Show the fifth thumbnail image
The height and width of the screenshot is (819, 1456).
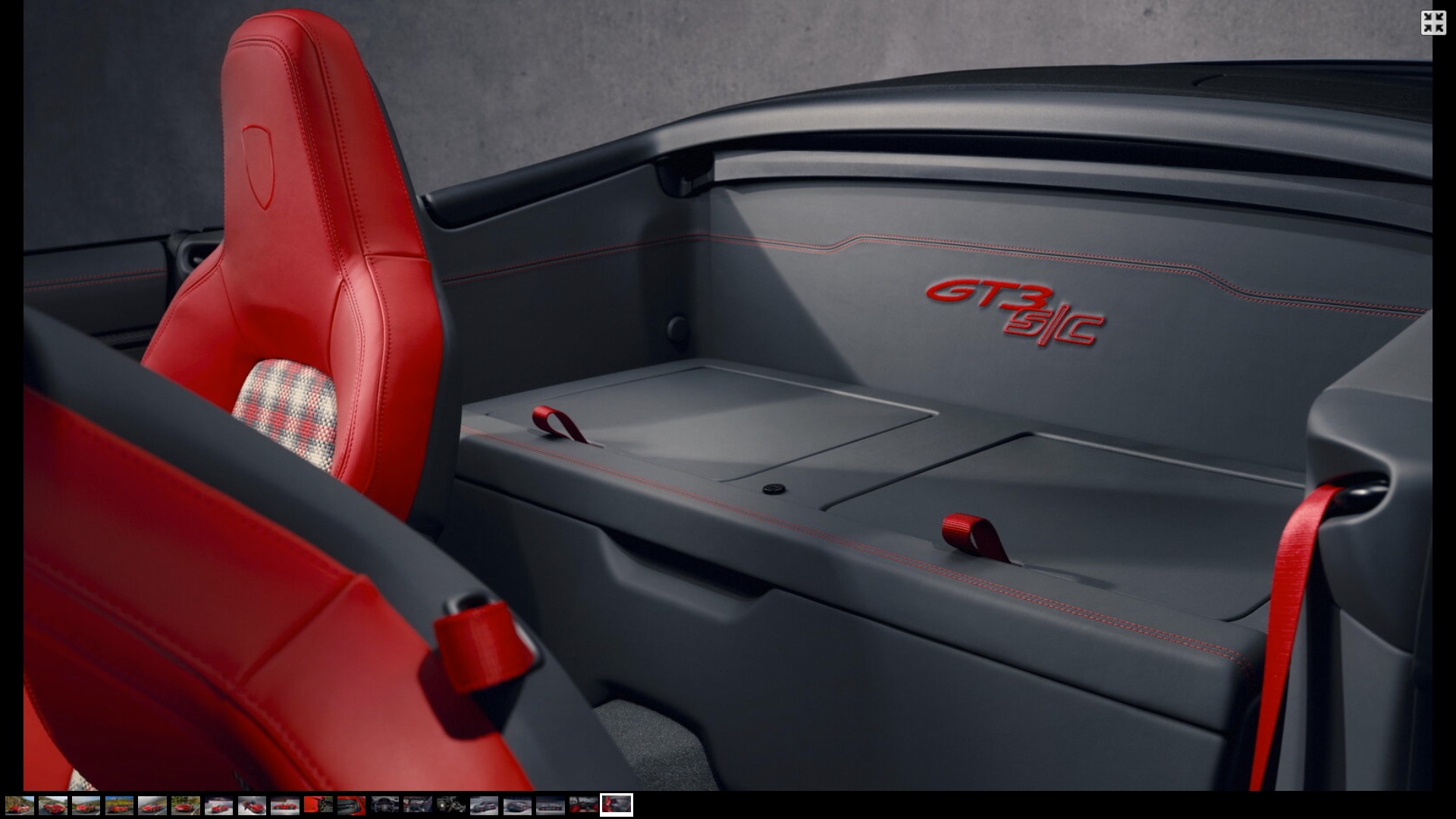(x=152, y=805)
